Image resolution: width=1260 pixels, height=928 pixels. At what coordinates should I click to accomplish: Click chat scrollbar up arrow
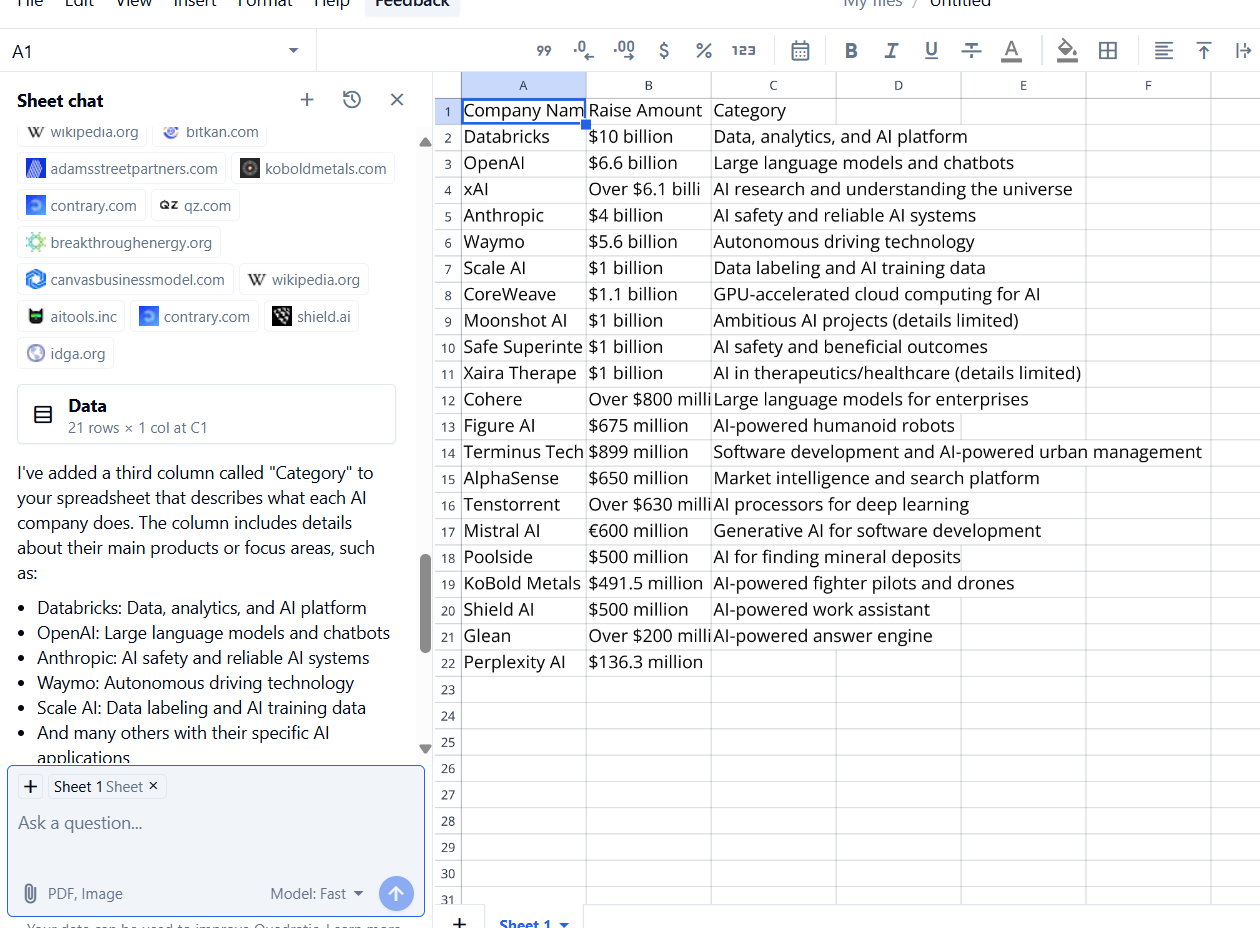(x=425, y=142)
